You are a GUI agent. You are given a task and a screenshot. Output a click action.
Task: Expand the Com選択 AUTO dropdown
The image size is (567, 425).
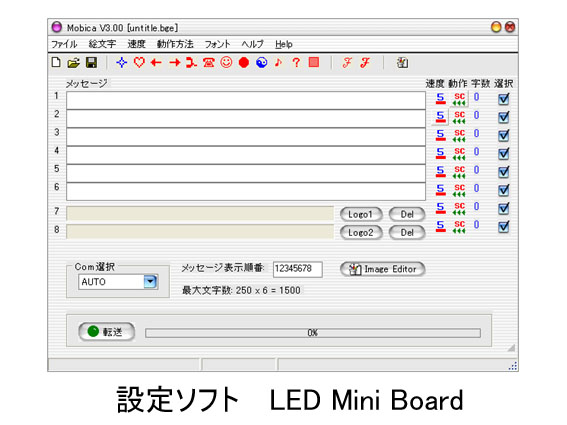pos(150,282)
